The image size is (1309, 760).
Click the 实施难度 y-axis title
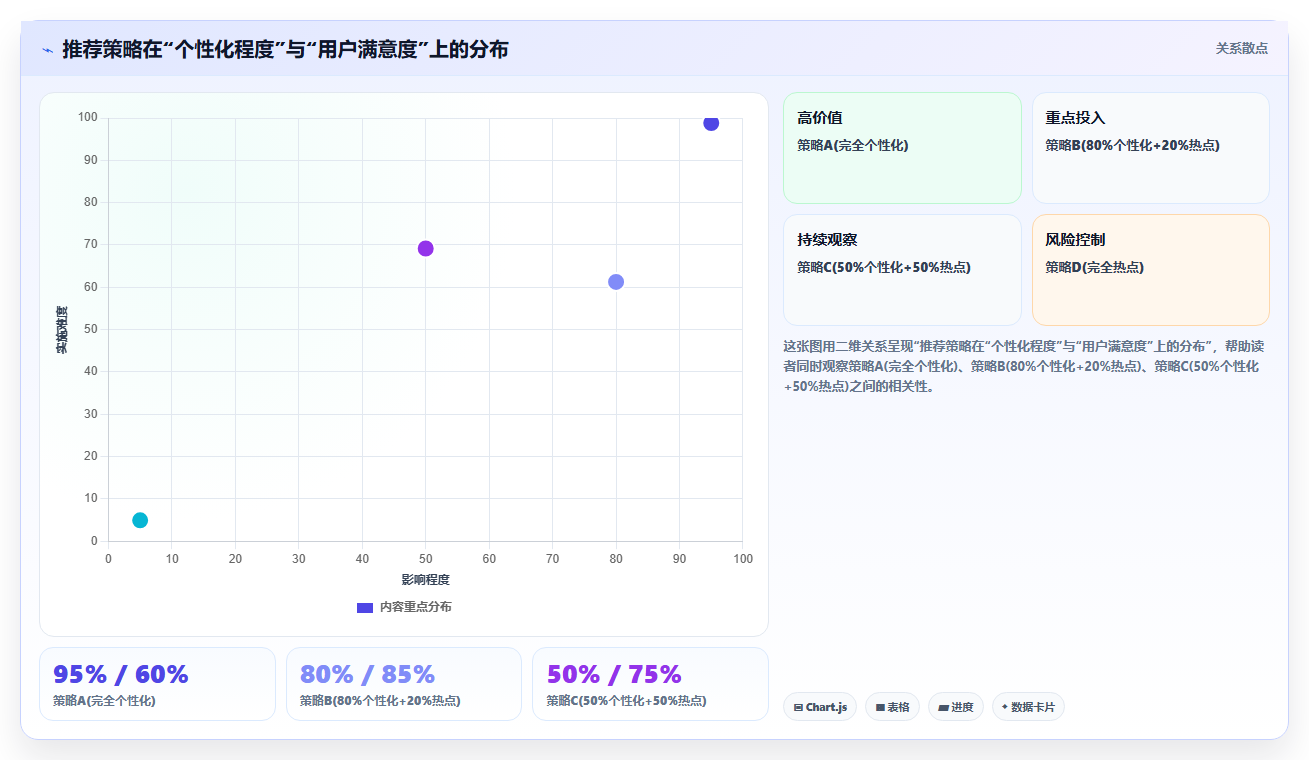[62, 330]
